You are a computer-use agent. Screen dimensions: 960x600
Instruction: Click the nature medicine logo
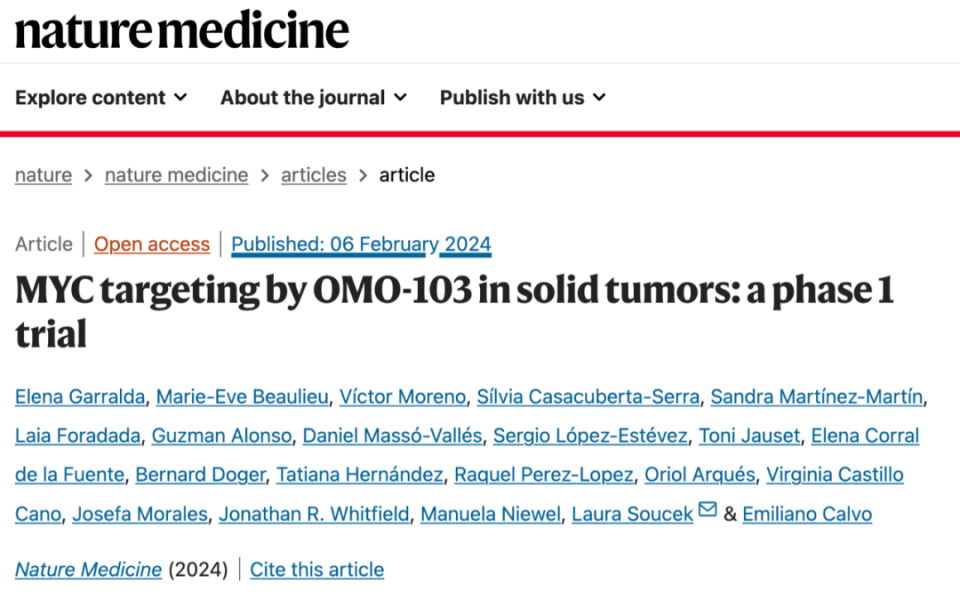click(180, 30)
